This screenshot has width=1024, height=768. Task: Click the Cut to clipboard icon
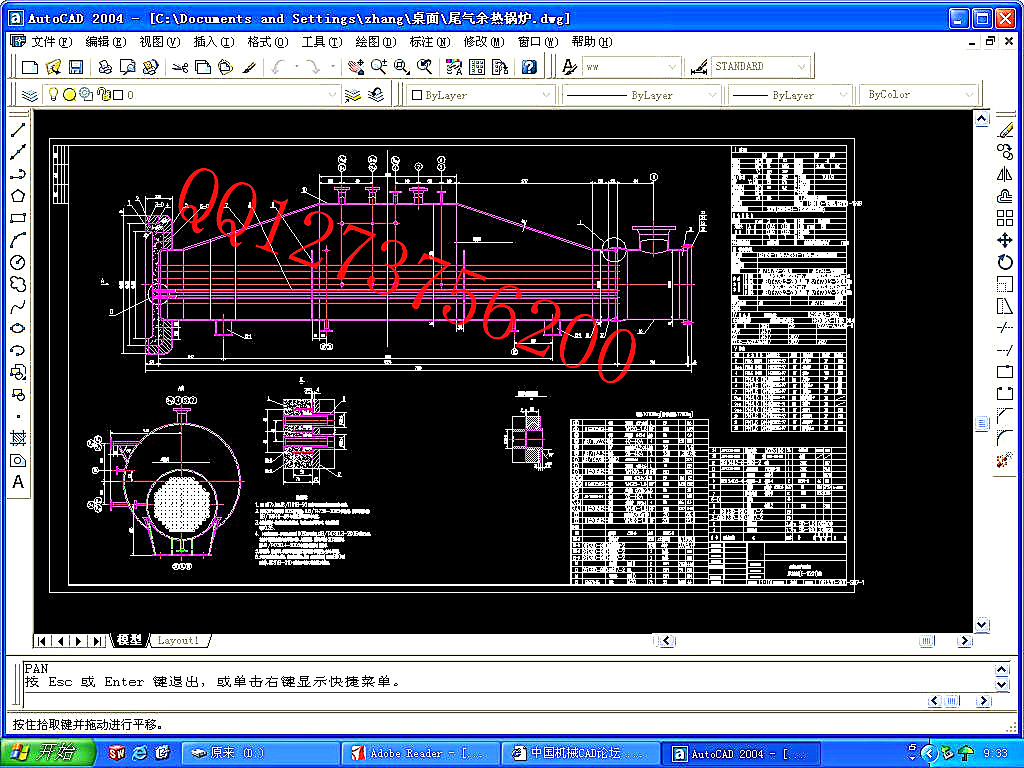click(180, 67)
